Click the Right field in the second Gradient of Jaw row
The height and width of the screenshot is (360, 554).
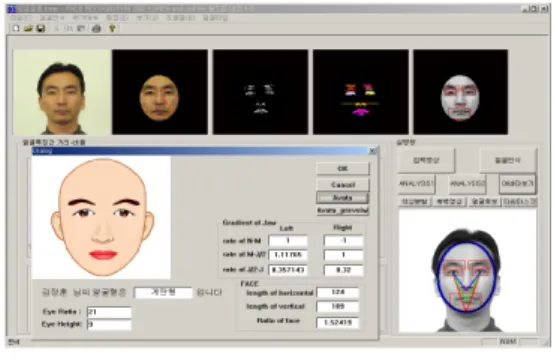(x=343, y=255)
